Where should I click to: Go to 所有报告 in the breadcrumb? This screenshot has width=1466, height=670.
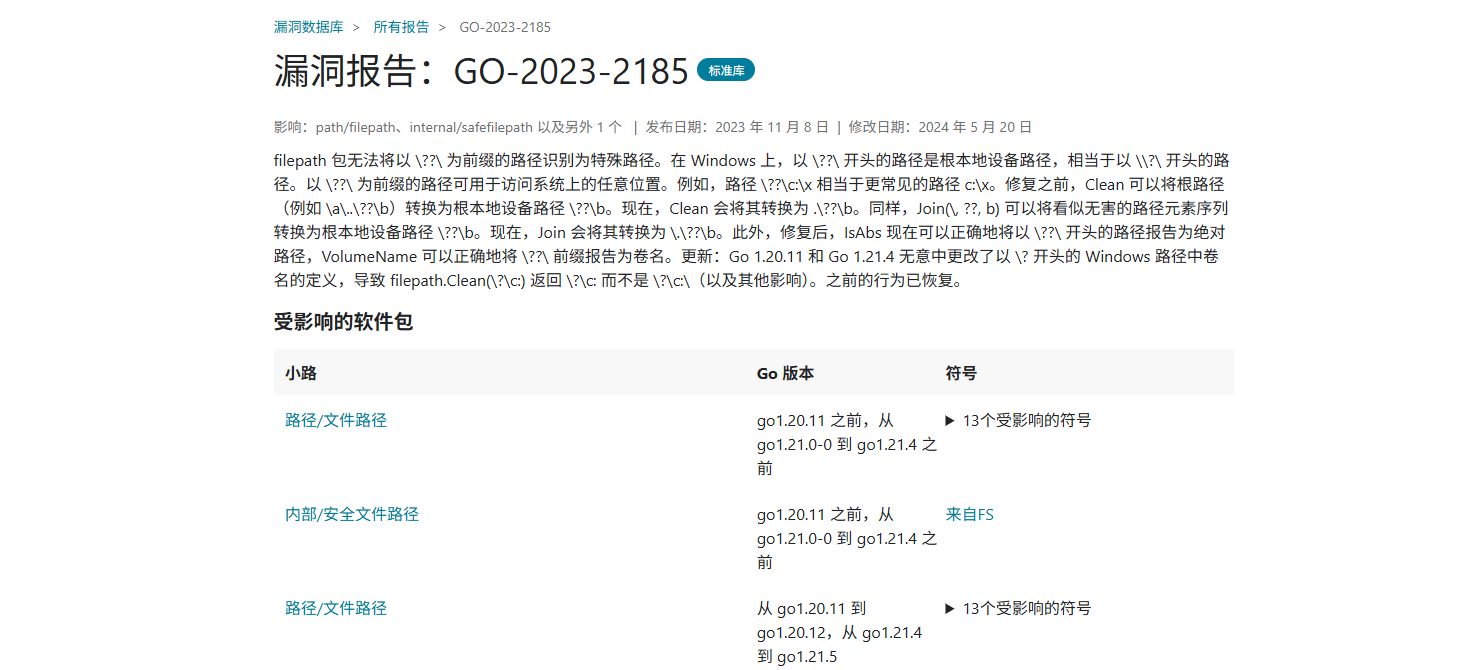pyautogui.click(x=401, y=27)
